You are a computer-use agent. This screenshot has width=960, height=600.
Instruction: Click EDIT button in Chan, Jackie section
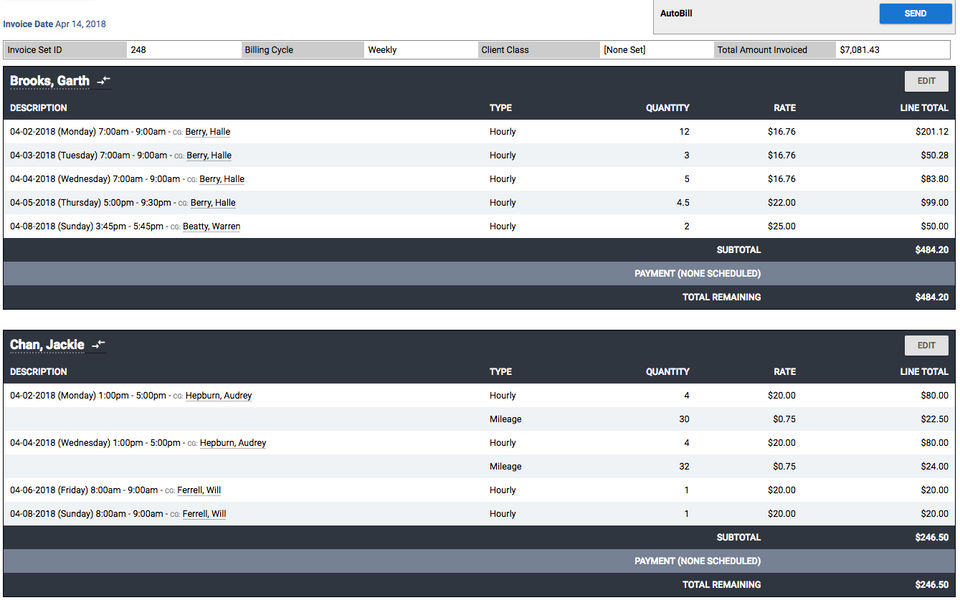926,345
